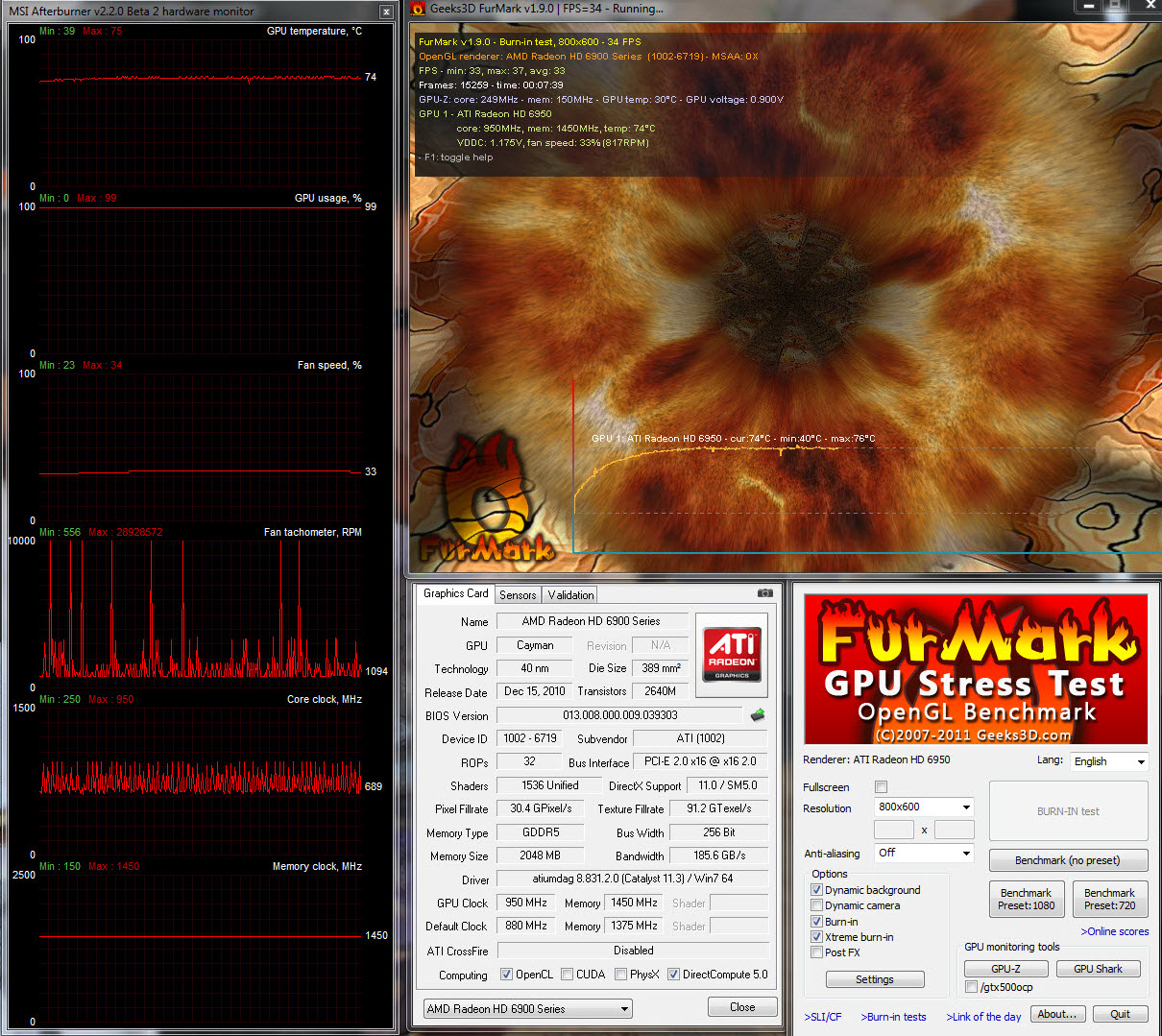
Task: Click Core clock MHz graph
Action: coord(201,781)
